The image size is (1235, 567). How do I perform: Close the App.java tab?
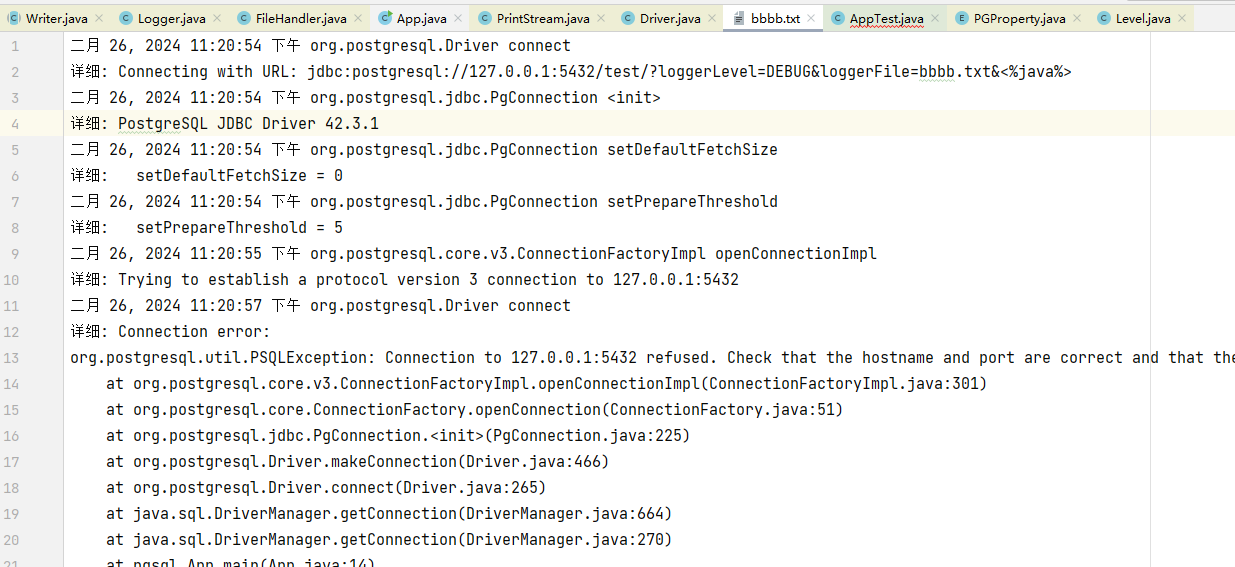click(458, 18)
